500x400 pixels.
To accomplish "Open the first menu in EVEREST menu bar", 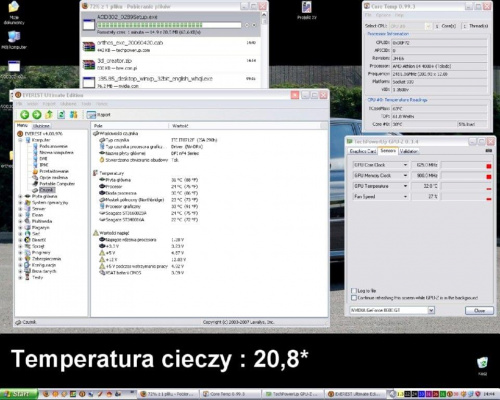I will (x=19, y=104).
